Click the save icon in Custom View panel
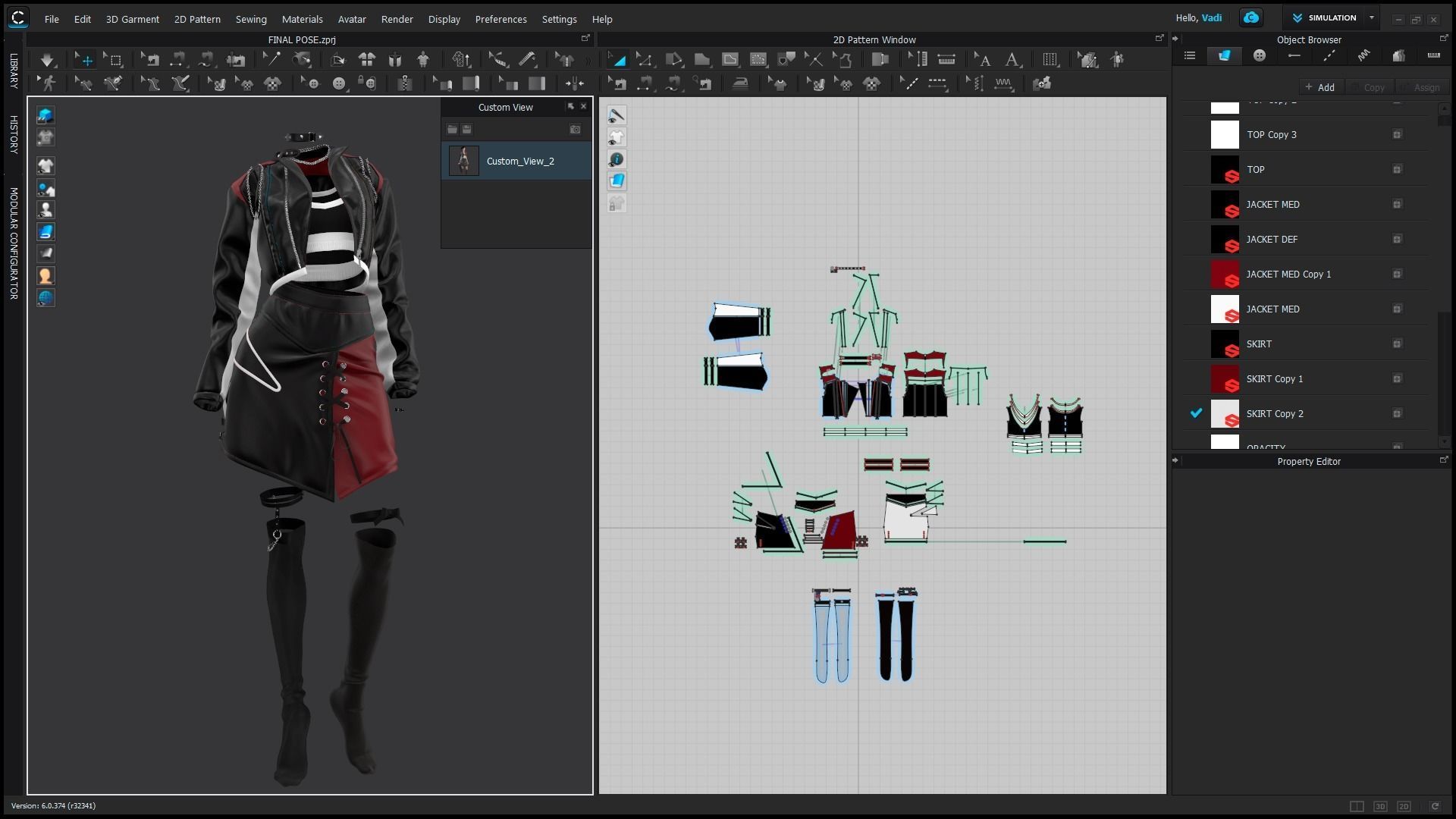The height and width of the screenshot is (819, 1456). click(467, 130)
